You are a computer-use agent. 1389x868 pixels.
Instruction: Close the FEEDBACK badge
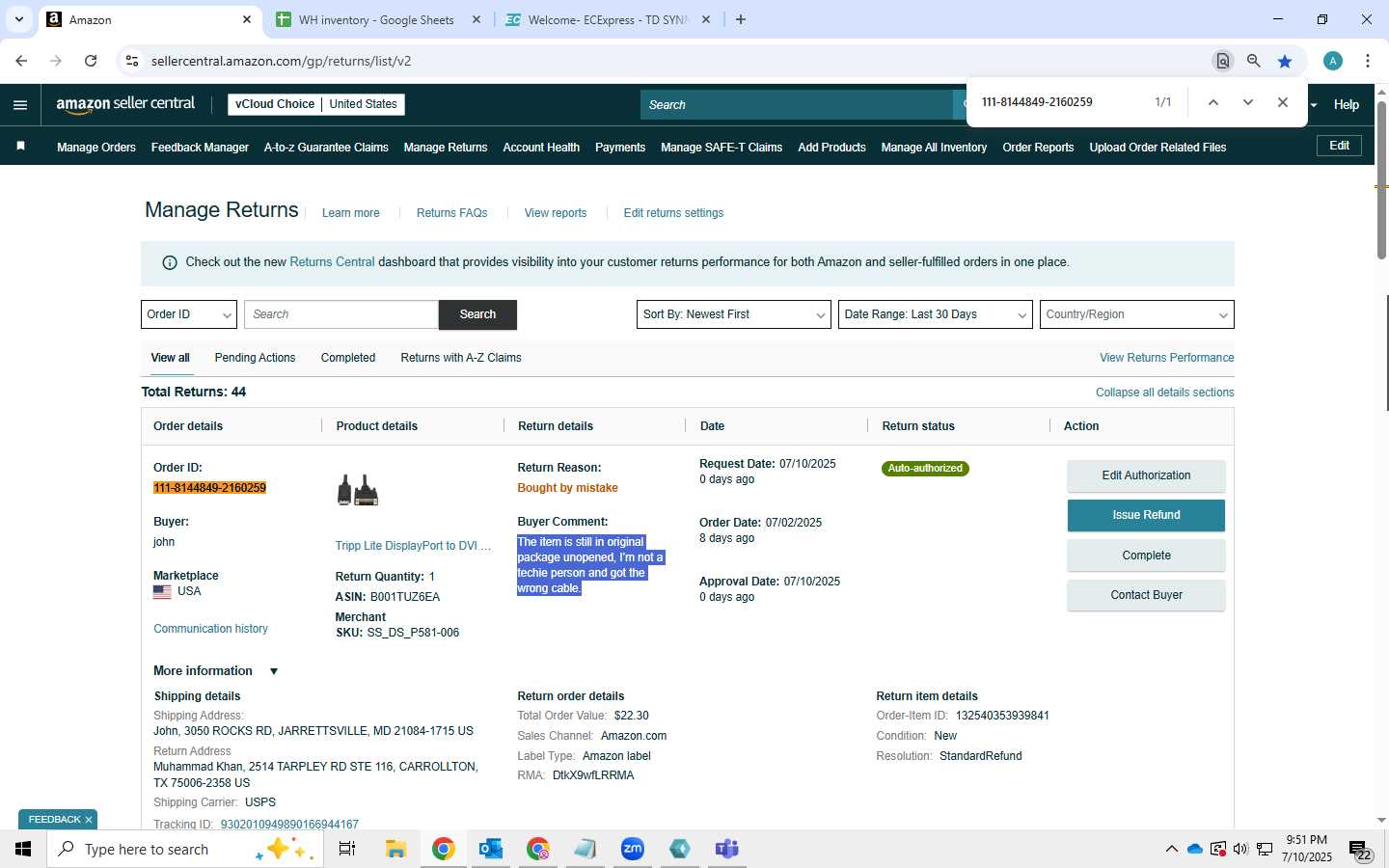tap(89, 820)
